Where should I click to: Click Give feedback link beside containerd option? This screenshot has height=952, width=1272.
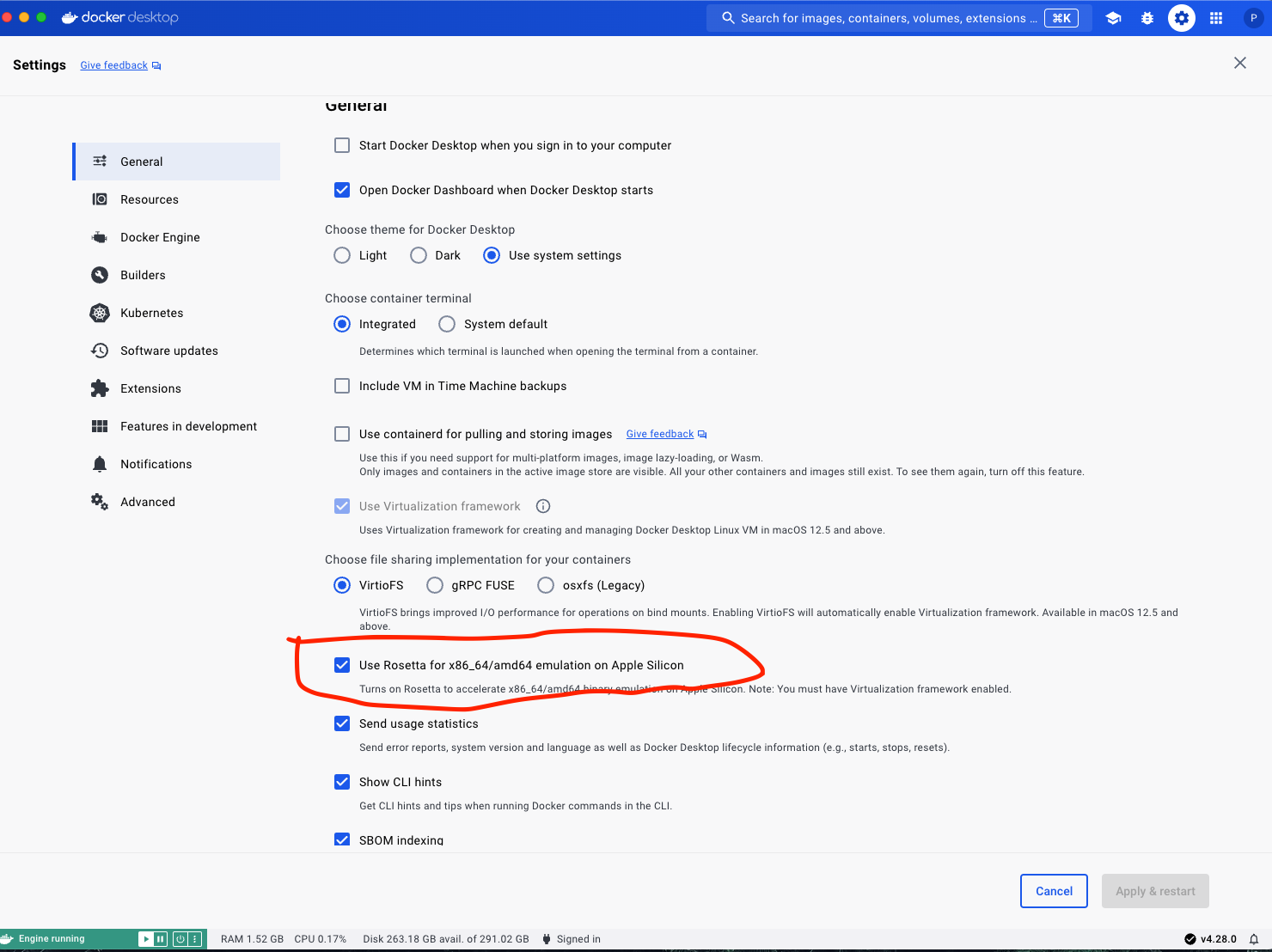coord(666,434)
